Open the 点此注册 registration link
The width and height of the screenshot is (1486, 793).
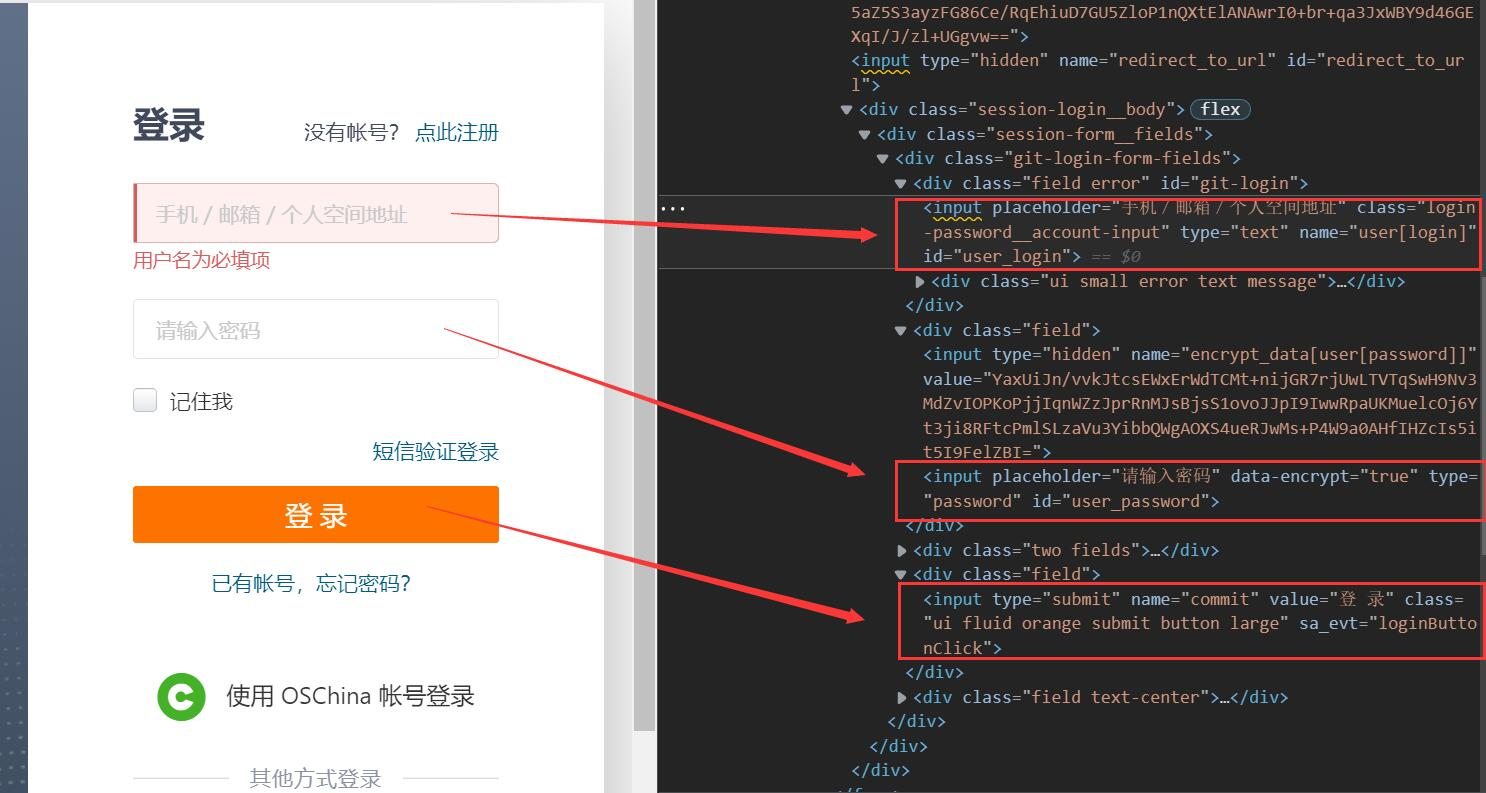[457, 133]
